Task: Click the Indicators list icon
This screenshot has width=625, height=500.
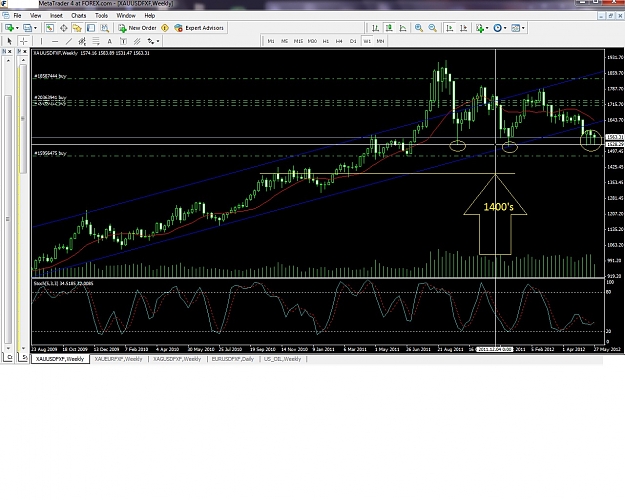Action: pyautogui.click(x=480, y=28)
